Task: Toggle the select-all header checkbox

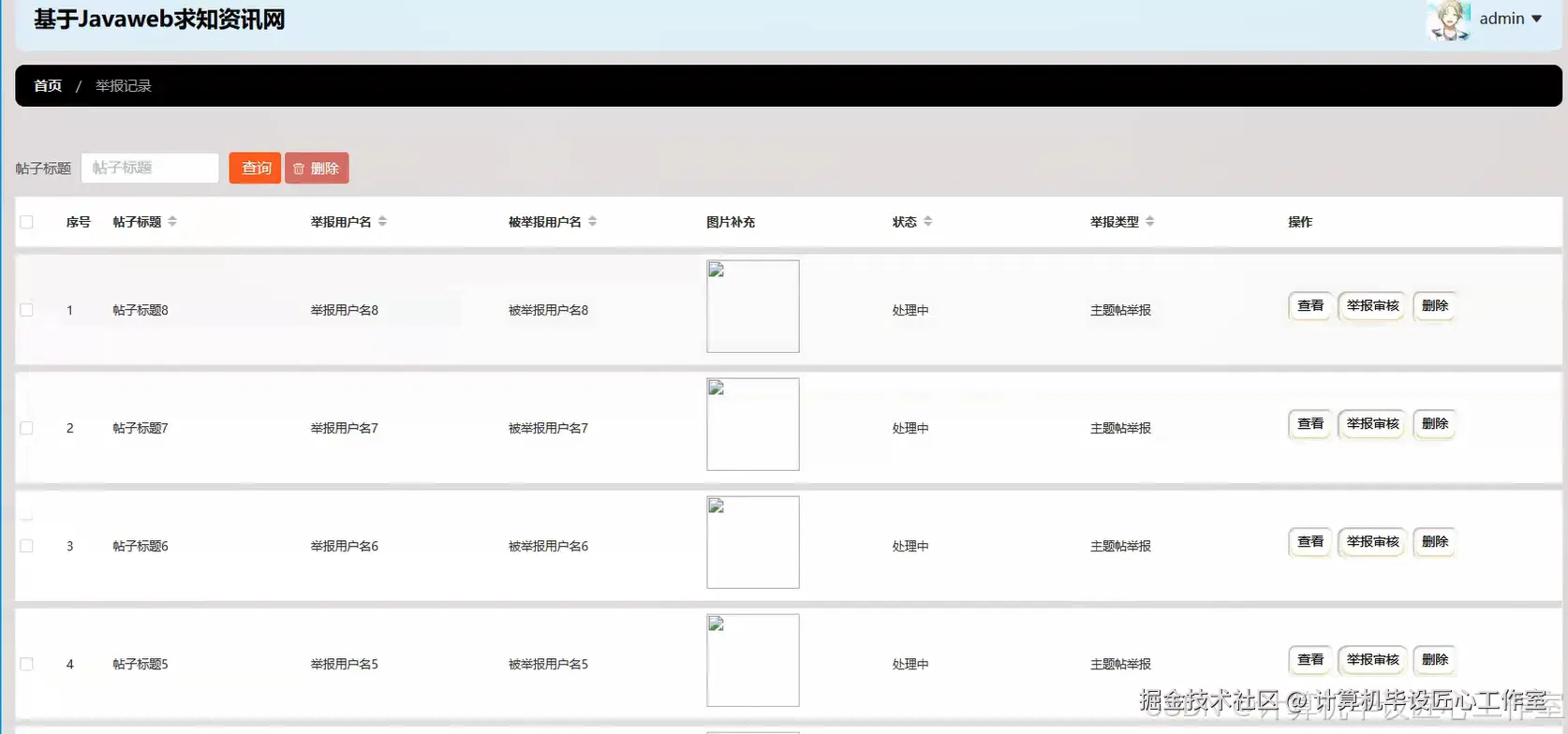Action: click(x=26, y=222)
